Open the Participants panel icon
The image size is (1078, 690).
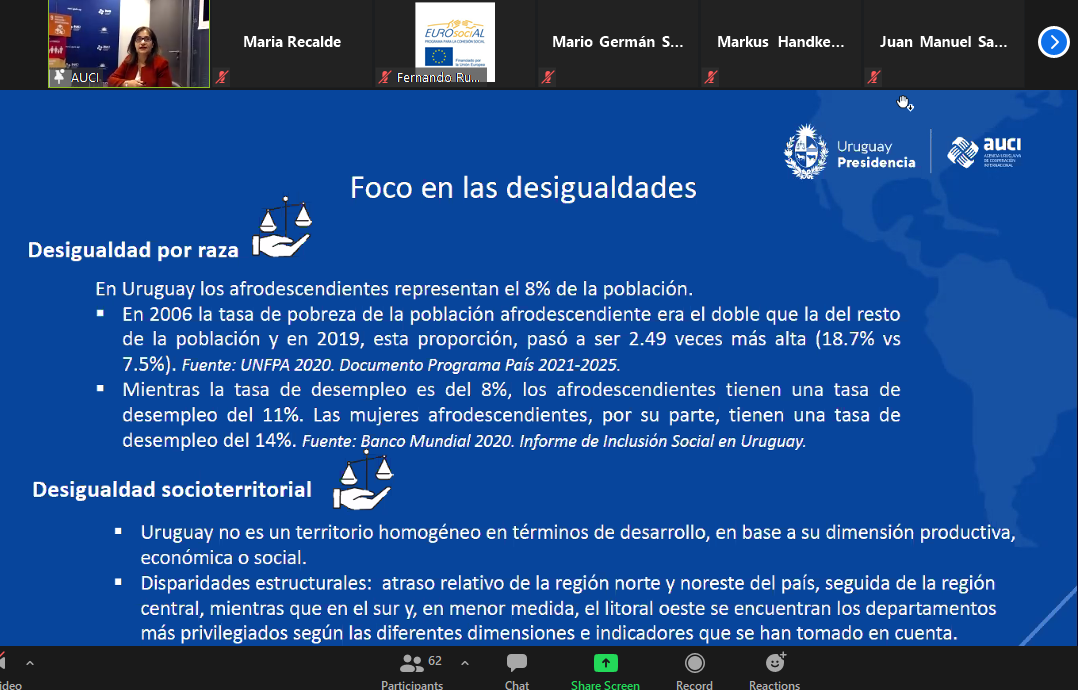point(411,664)
